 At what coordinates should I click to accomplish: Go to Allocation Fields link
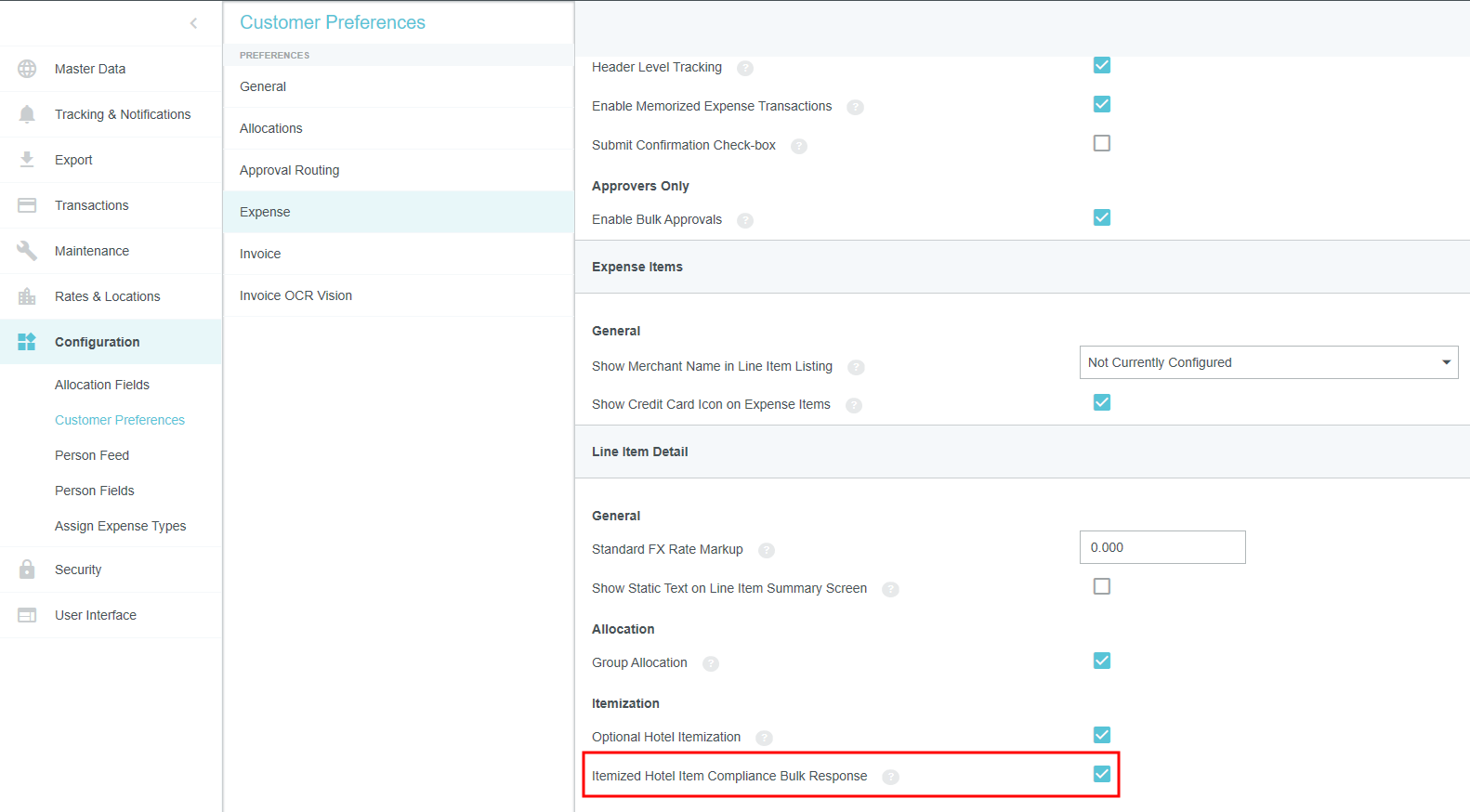click(x=102, y=385)
